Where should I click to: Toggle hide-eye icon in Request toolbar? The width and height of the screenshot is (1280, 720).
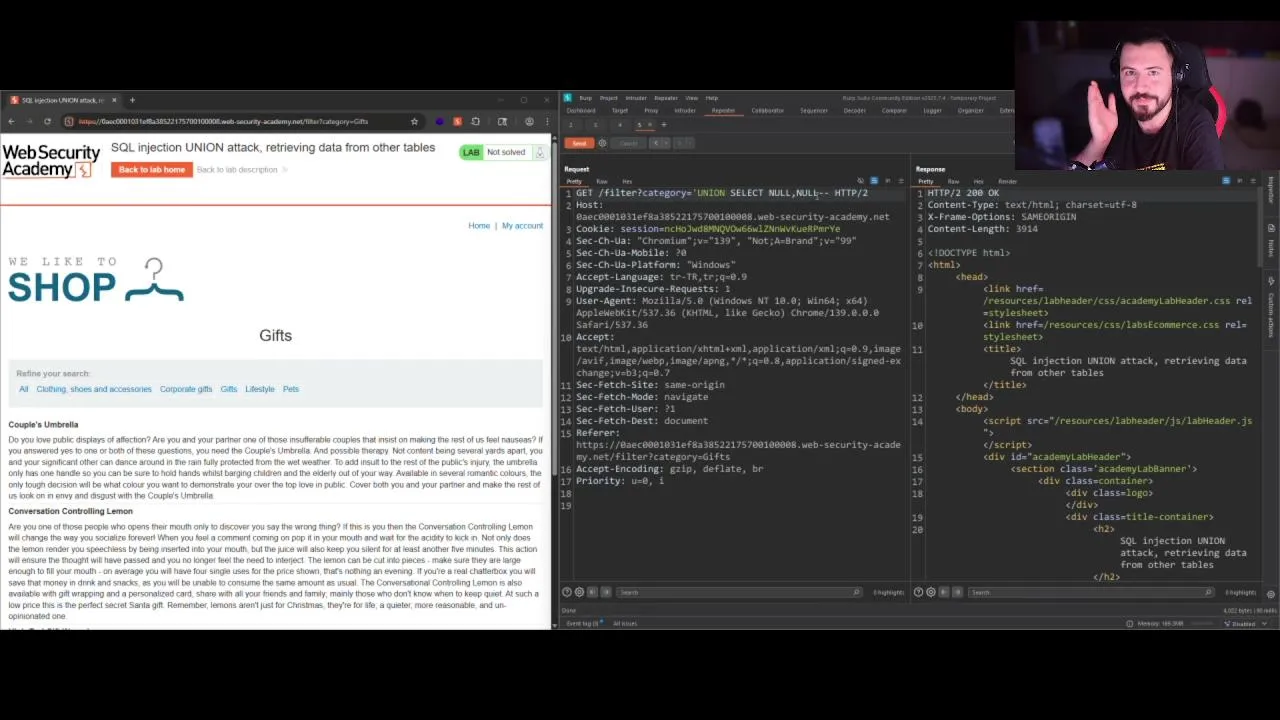pos(860,181)
